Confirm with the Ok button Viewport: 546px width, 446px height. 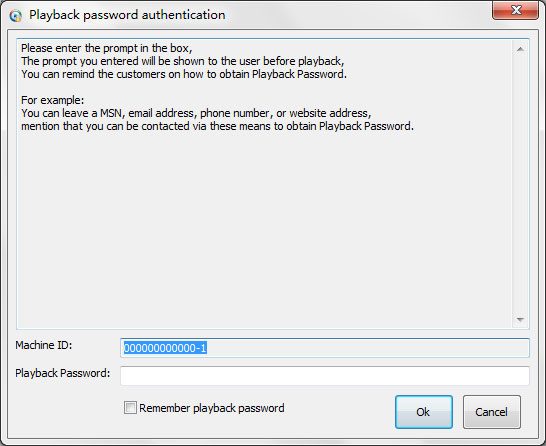pos(424,412)
